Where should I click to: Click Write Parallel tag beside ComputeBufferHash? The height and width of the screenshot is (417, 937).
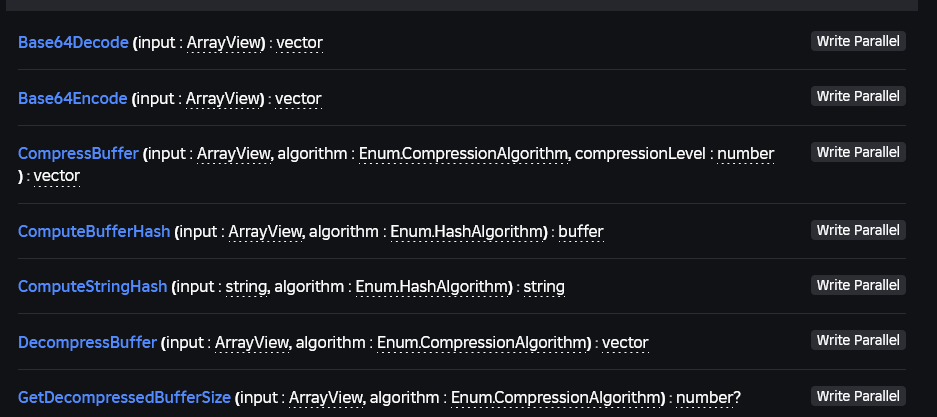[858, 230]
